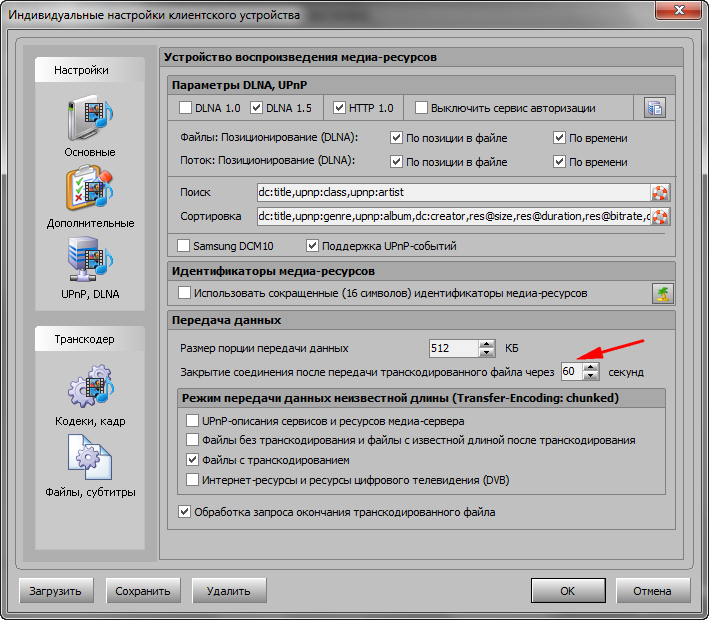The width and height of the screenshot is (709, 620).
Task: Increase data portion size with up arrow
Action: [487, 344]
